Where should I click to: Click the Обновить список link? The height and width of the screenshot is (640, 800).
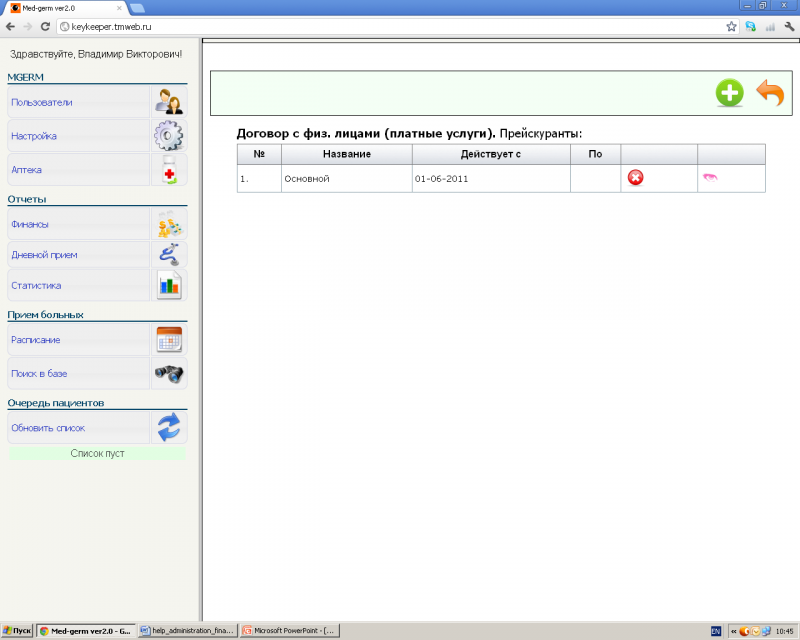(x=48, y=428)
